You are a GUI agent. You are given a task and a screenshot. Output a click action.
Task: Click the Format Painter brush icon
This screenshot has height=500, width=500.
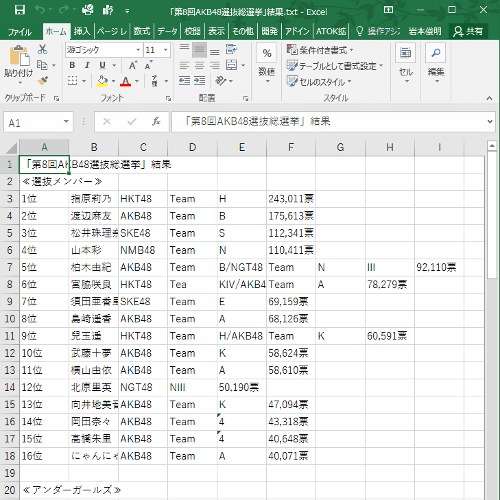click(43, 80)
